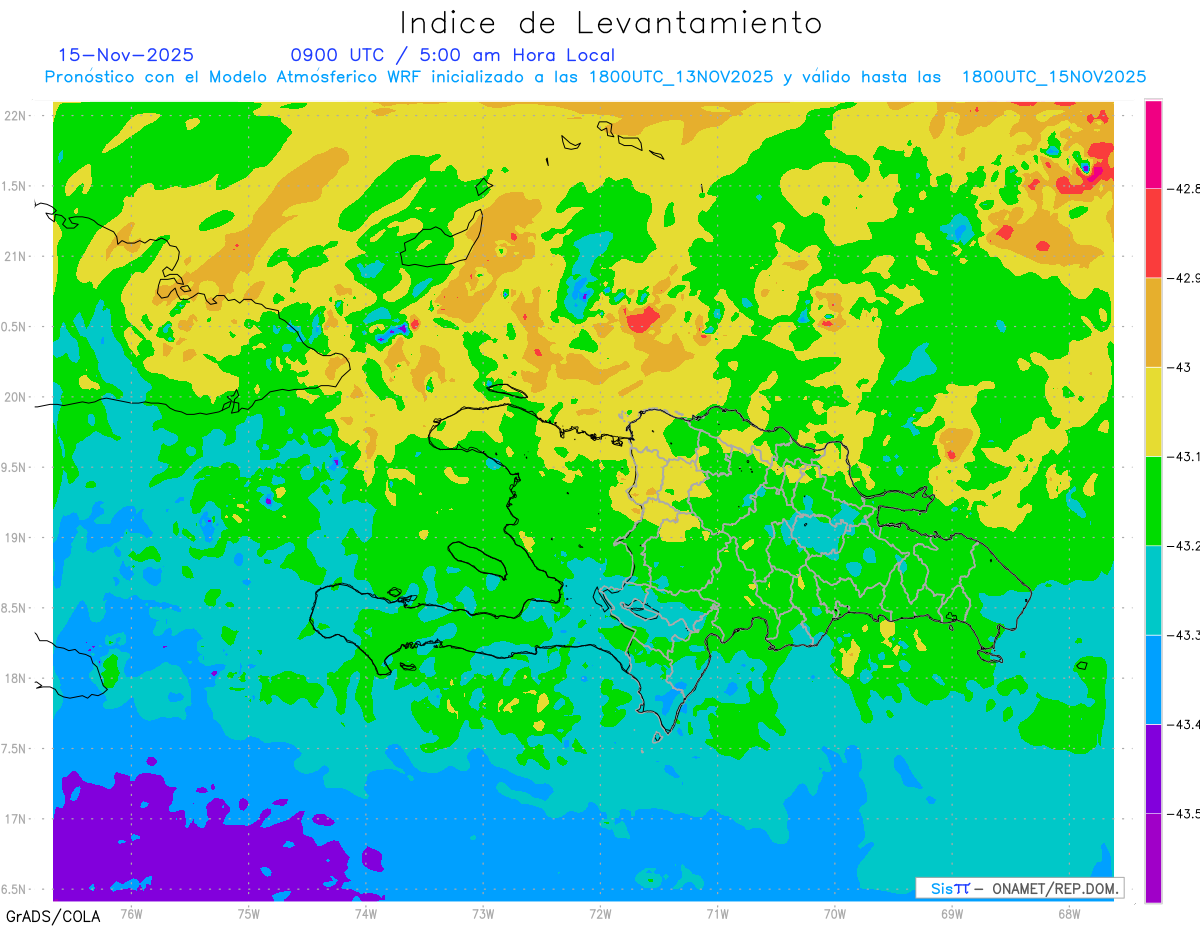Image resolution: width=1200 pixels, height=927 pixels.
Task: Select the date label '15-Nov-2025'
Action: (x=126, y=55)
